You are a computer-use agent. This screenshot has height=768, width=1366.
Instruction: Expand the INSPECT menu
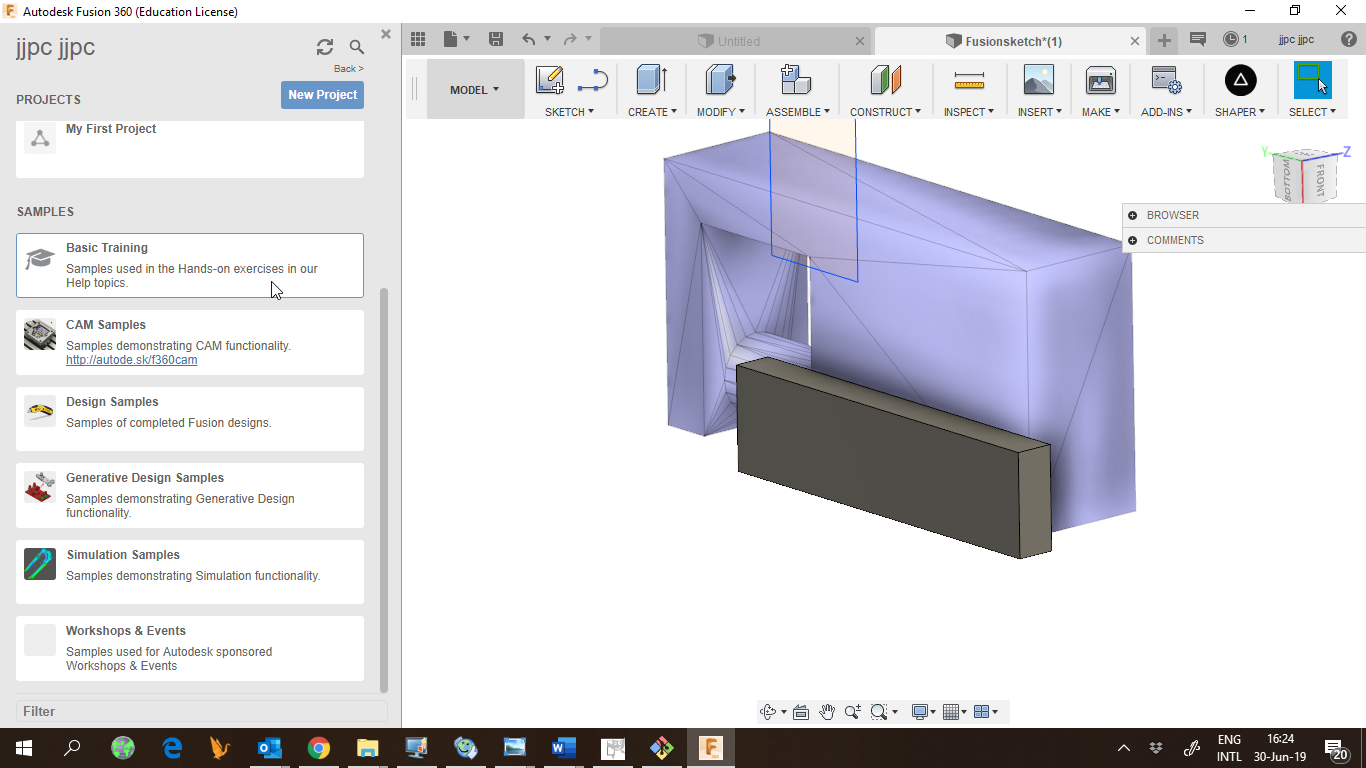[x=969, y=112]
